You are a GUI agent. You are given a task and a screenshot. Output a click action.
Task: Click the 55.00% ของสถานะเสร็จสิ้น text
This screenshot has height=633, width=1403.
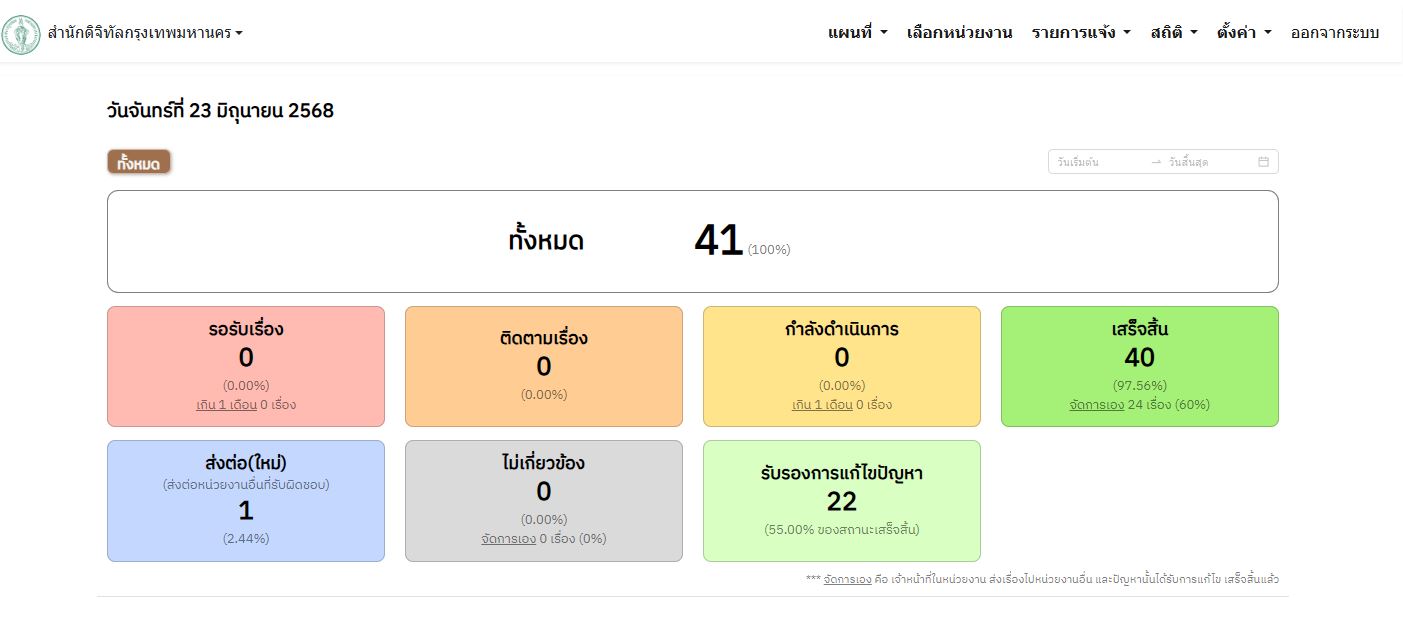coord(842,530)
